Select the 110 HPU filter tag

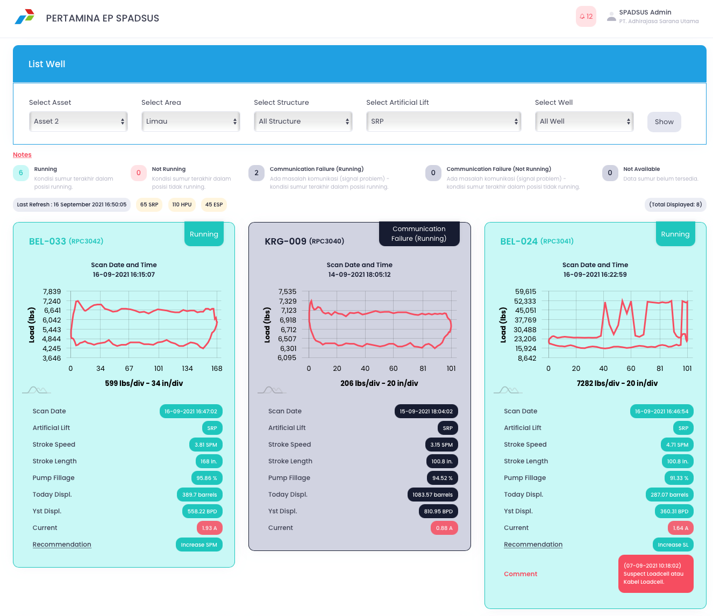pyautogui.click(x=181, y=205)
